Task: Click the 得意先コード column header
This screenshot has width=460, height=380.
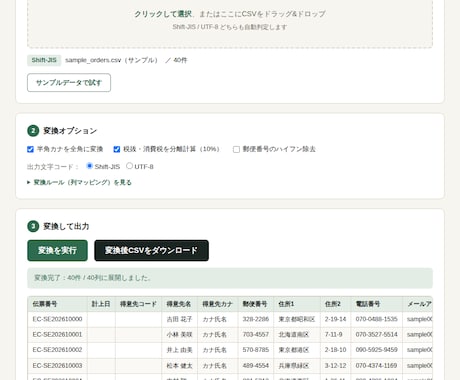Action: tap(138, 304)
